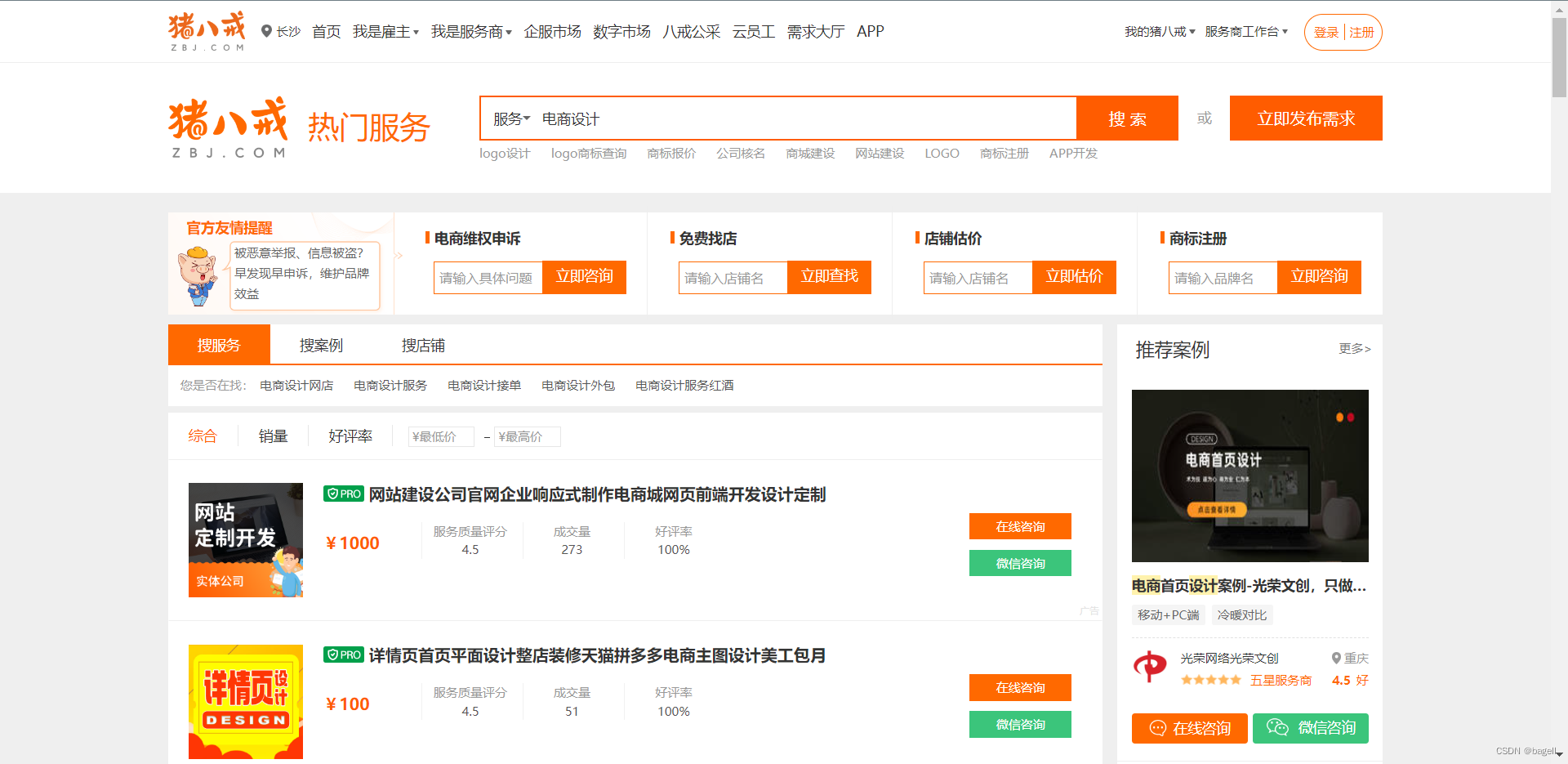
Task: Open the 网站定制开发 listing thumbnail
Action: (x=246, y=540)
